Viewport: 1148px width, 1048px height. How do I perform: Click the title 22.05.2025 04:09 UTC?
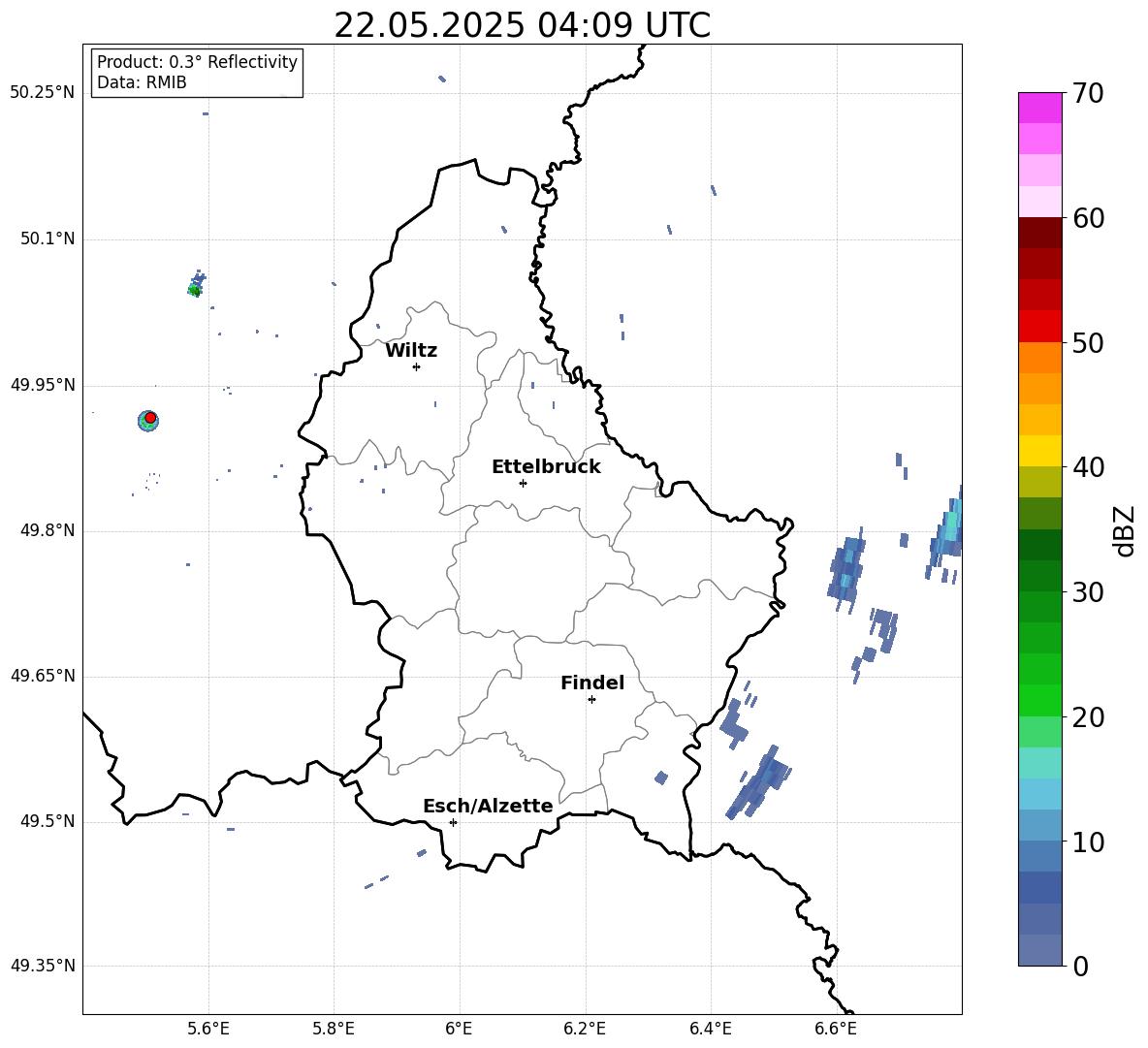522,25
